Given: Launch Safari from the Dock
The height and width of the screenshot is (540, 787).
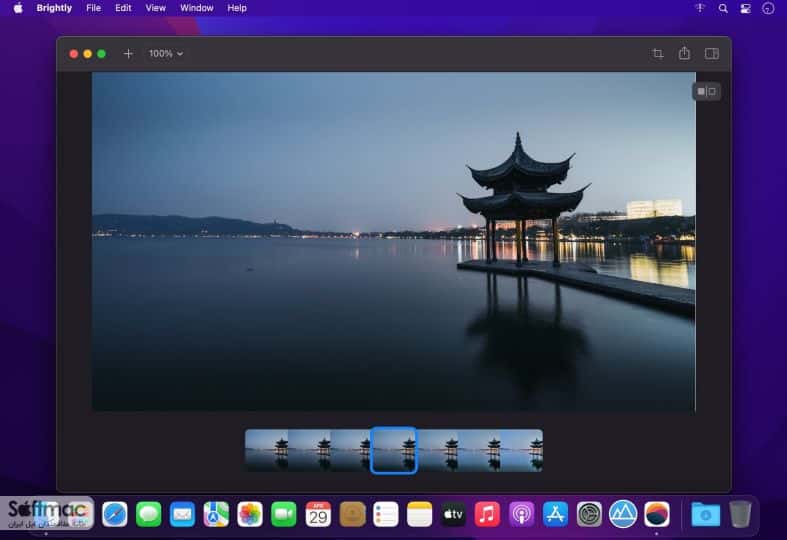Looking at the screenshot, I should [x=115, y=514].
